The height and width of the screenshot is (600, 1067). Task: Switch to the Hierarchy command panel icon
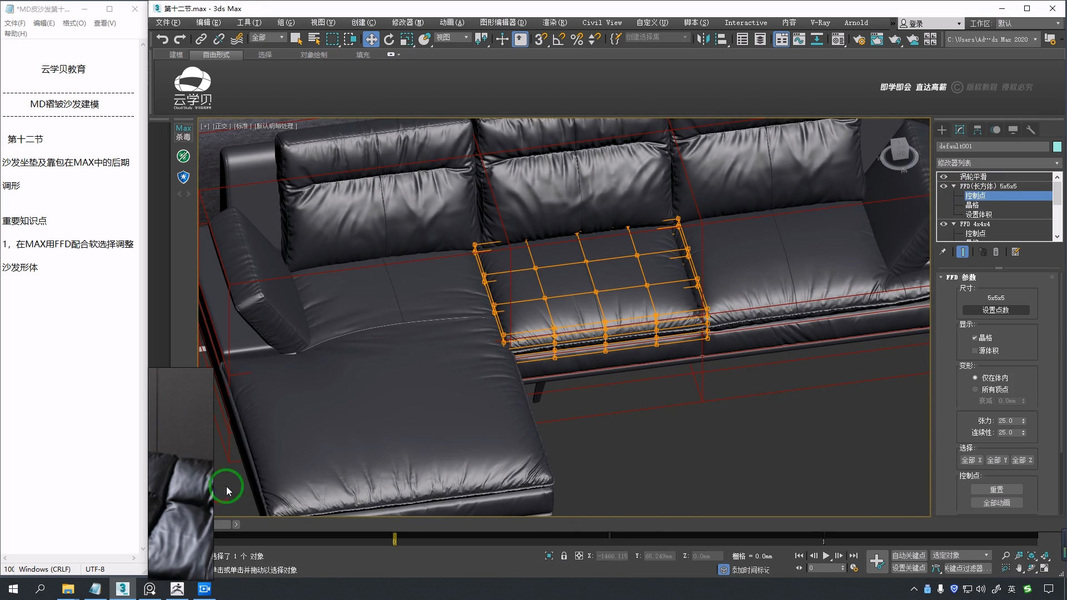(977, 130)
